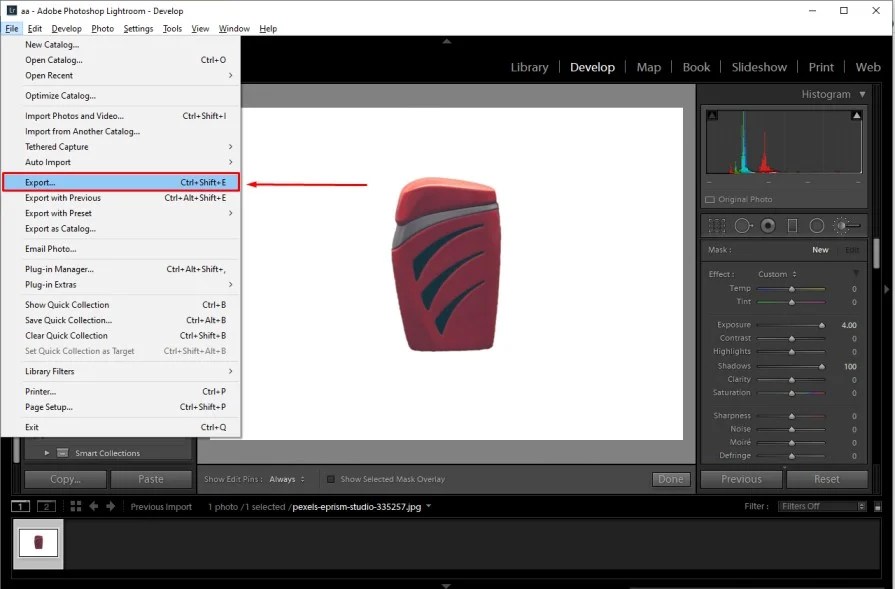Viewport: 895px width, 589px height.
Task: Enable Show Selected Mask Overlay
Action: tap(330, 479)
